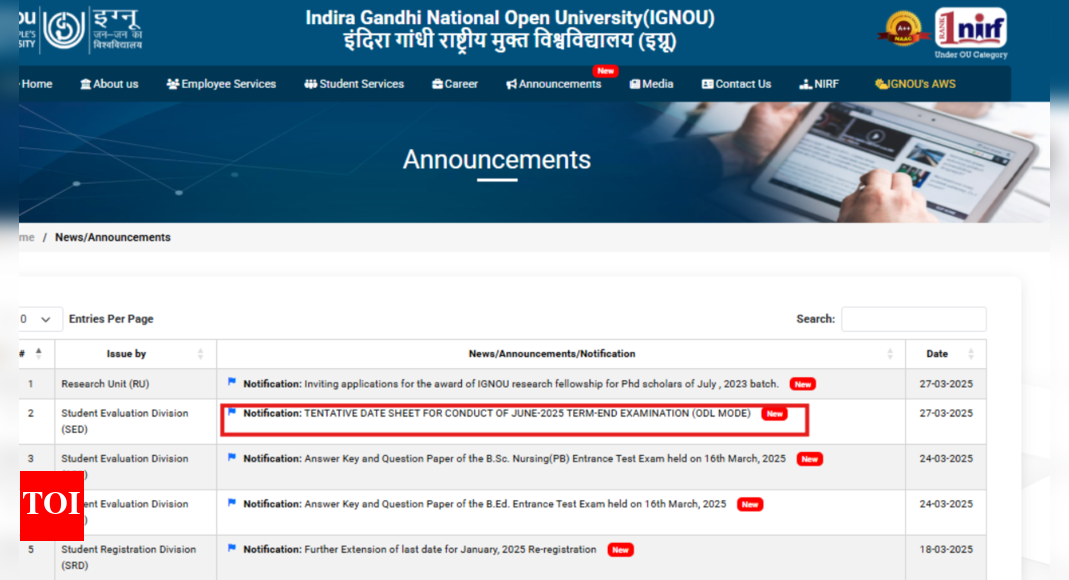This screenshot has width=1069, height=580.
Task: Click flag icon beside date sheet notification
Action: (x=232, y=412)
